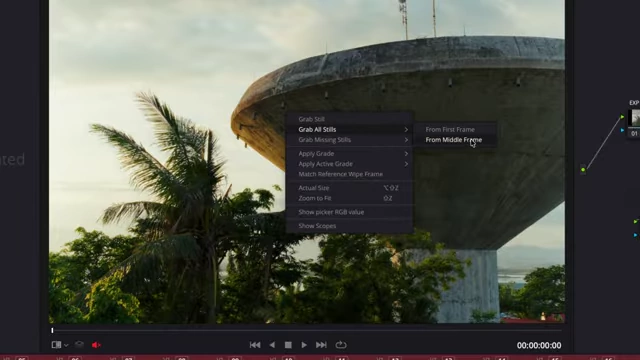Jump to first frame of clip

(255, 345)
